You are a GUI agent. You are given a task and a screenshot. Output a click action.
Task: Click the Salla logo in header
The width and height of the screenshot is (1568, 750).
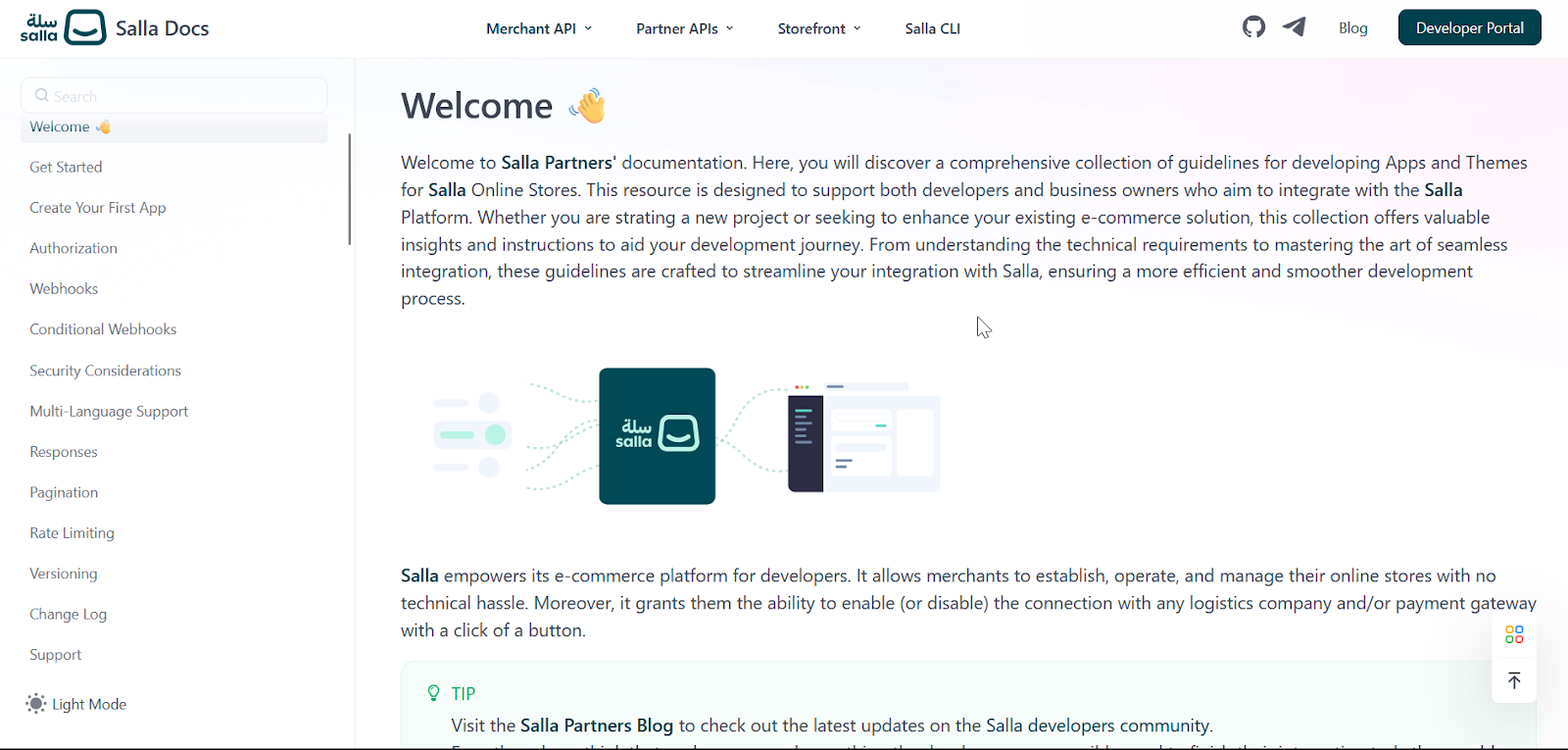[x=64, y=27]
